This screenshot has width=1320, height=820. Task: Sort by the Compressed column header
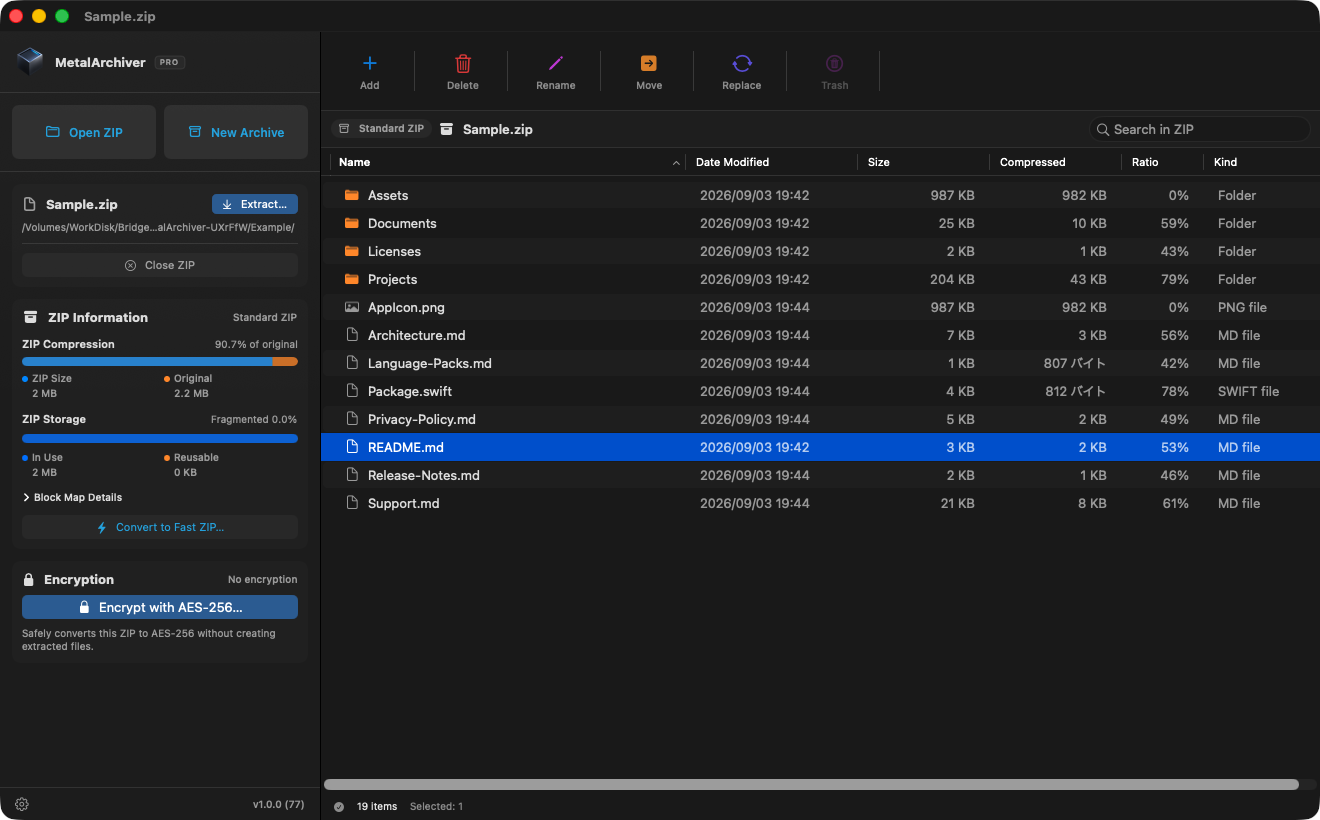(x=1055, y=162)
